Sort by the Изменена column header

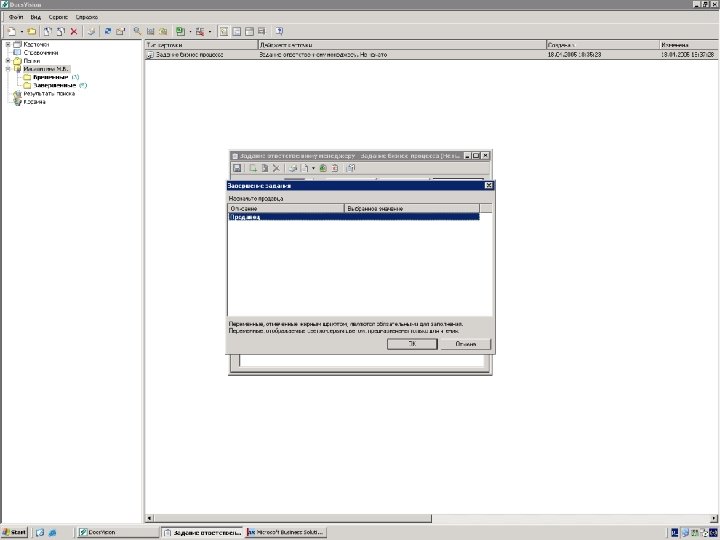(x=689, y=45)
